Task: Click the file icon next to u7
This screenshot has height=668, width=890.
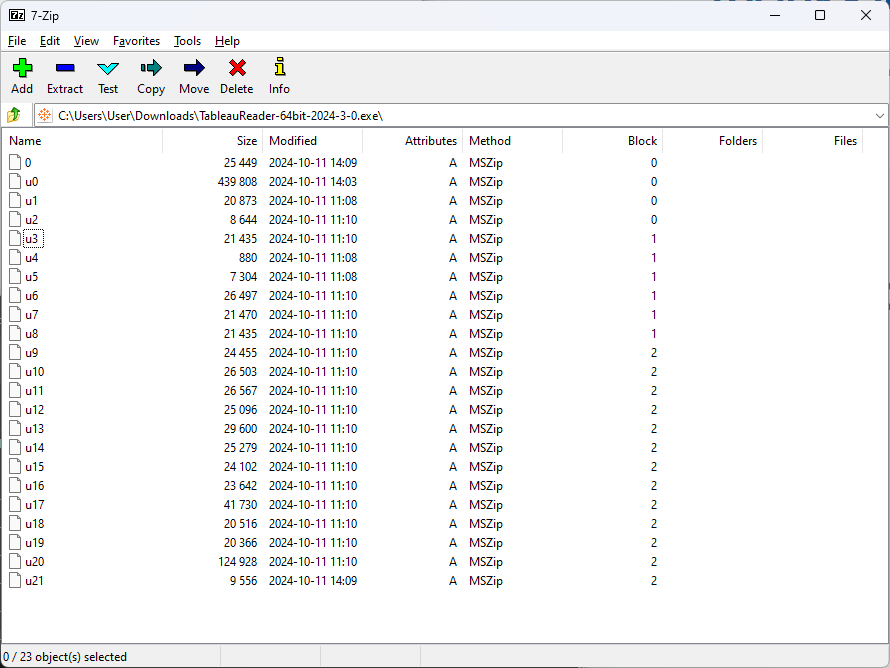Action: (x=15, y=315)
